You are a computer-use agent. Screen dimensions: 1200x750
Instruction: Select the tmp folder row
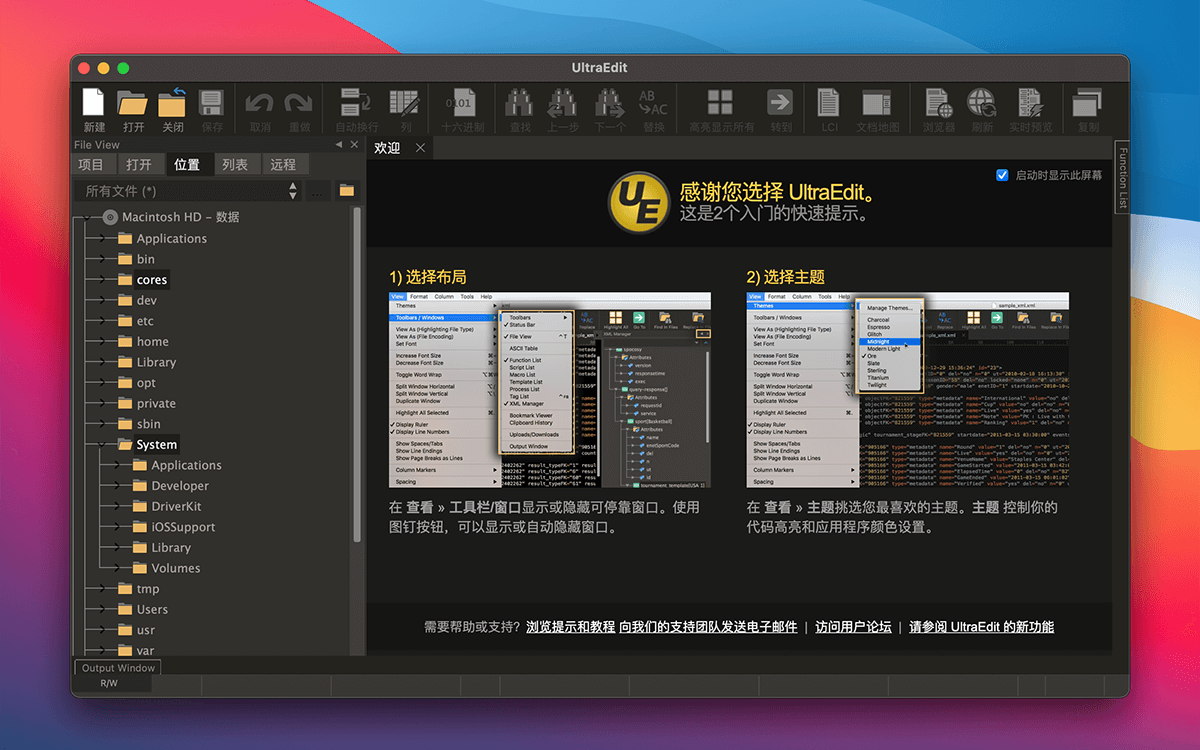[148, 589]
